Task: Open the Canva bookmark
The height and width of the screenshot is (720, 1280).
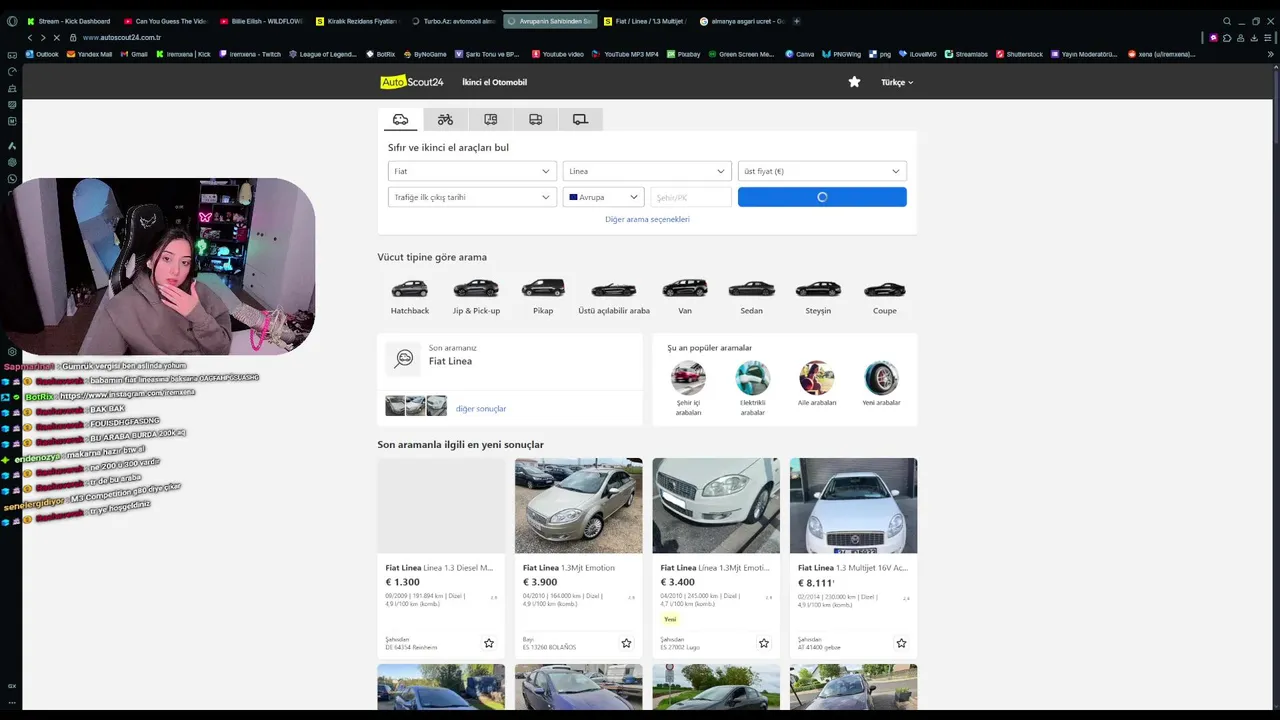Action: (x=800, y=54)
